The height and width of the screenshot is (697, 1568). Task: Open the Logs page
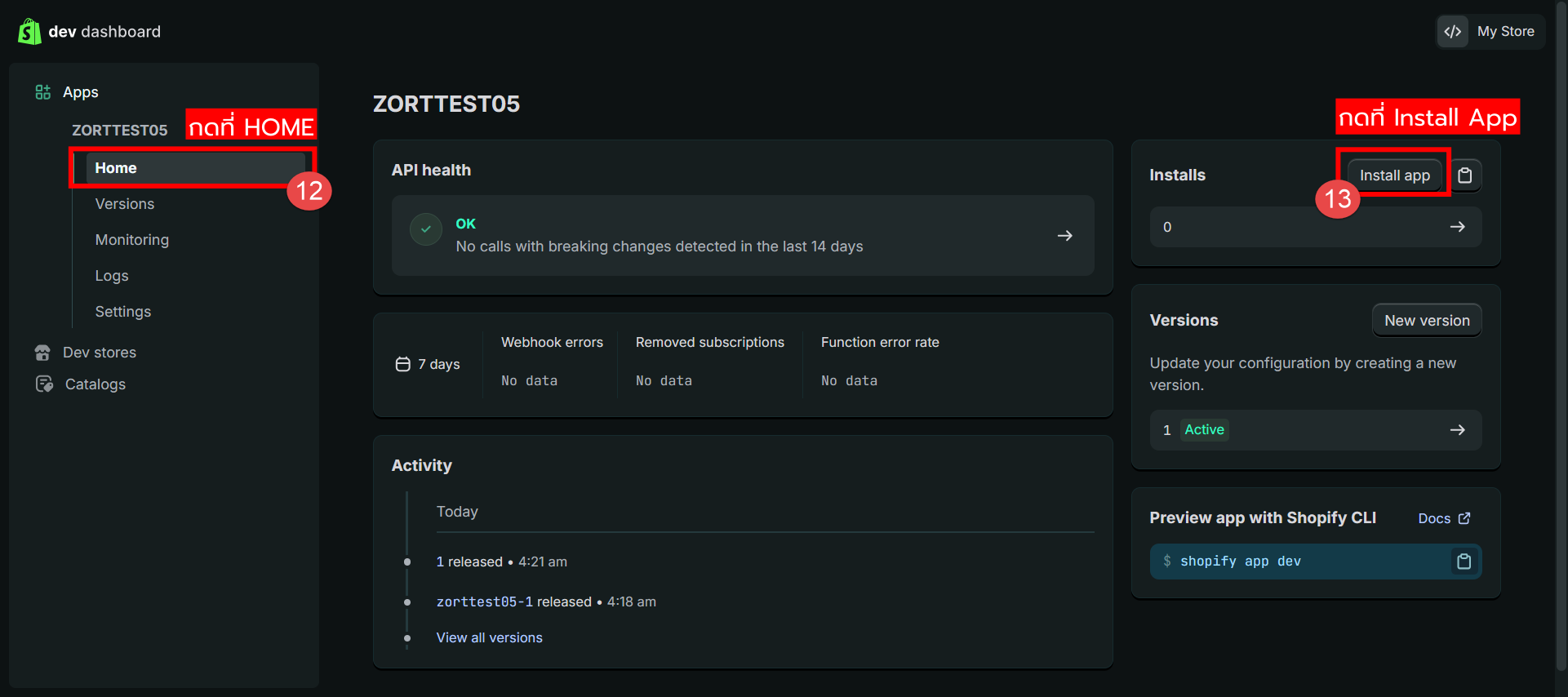coord(112,276)
